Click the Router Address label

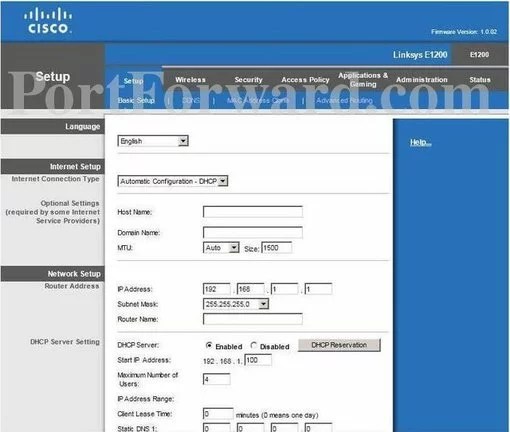coord(72,286)
